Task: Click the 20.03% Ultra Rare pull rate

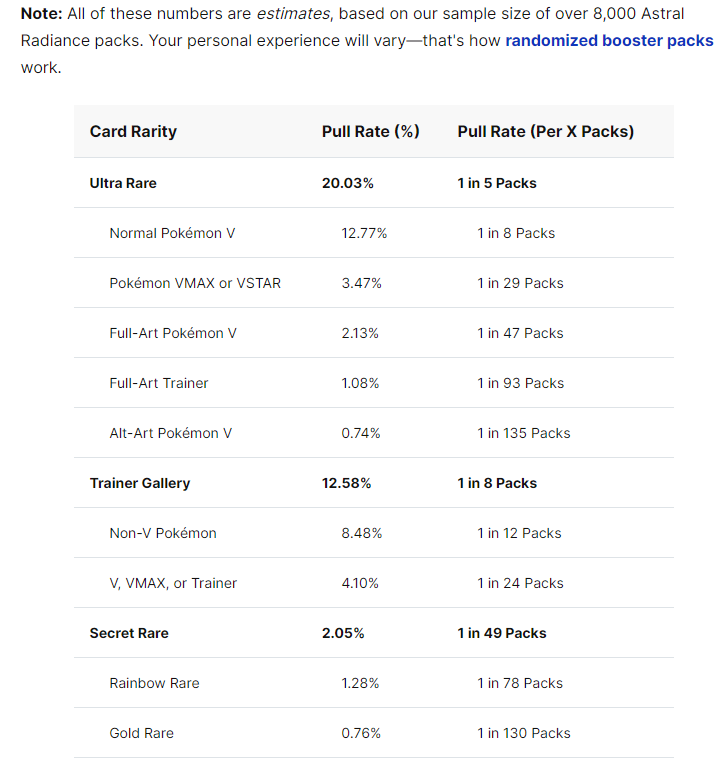Action: coord(347,183)
